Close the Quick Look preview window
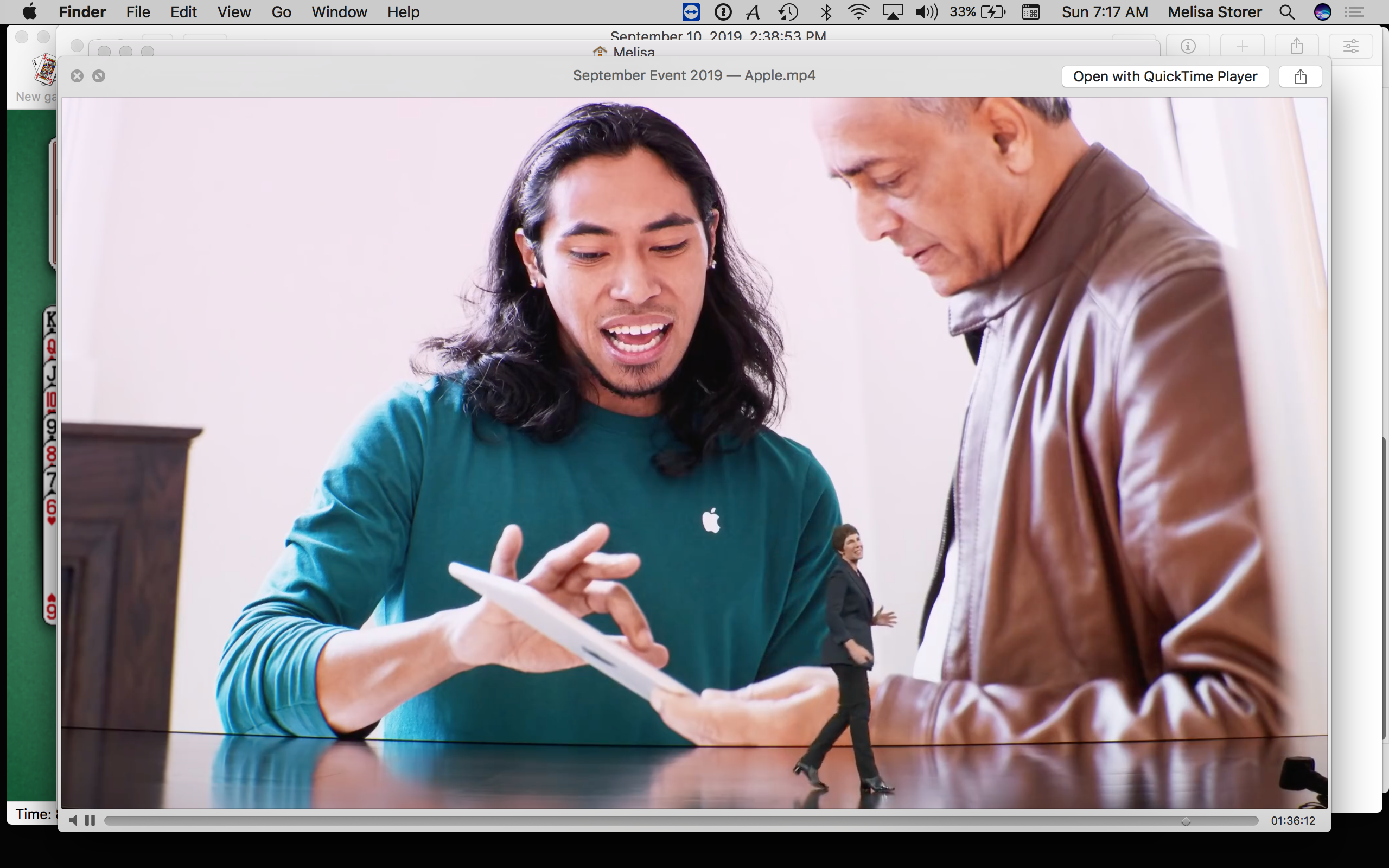The height and width of the screenshot is (868, 1389). pyautogui.click(x=77, y=76)
